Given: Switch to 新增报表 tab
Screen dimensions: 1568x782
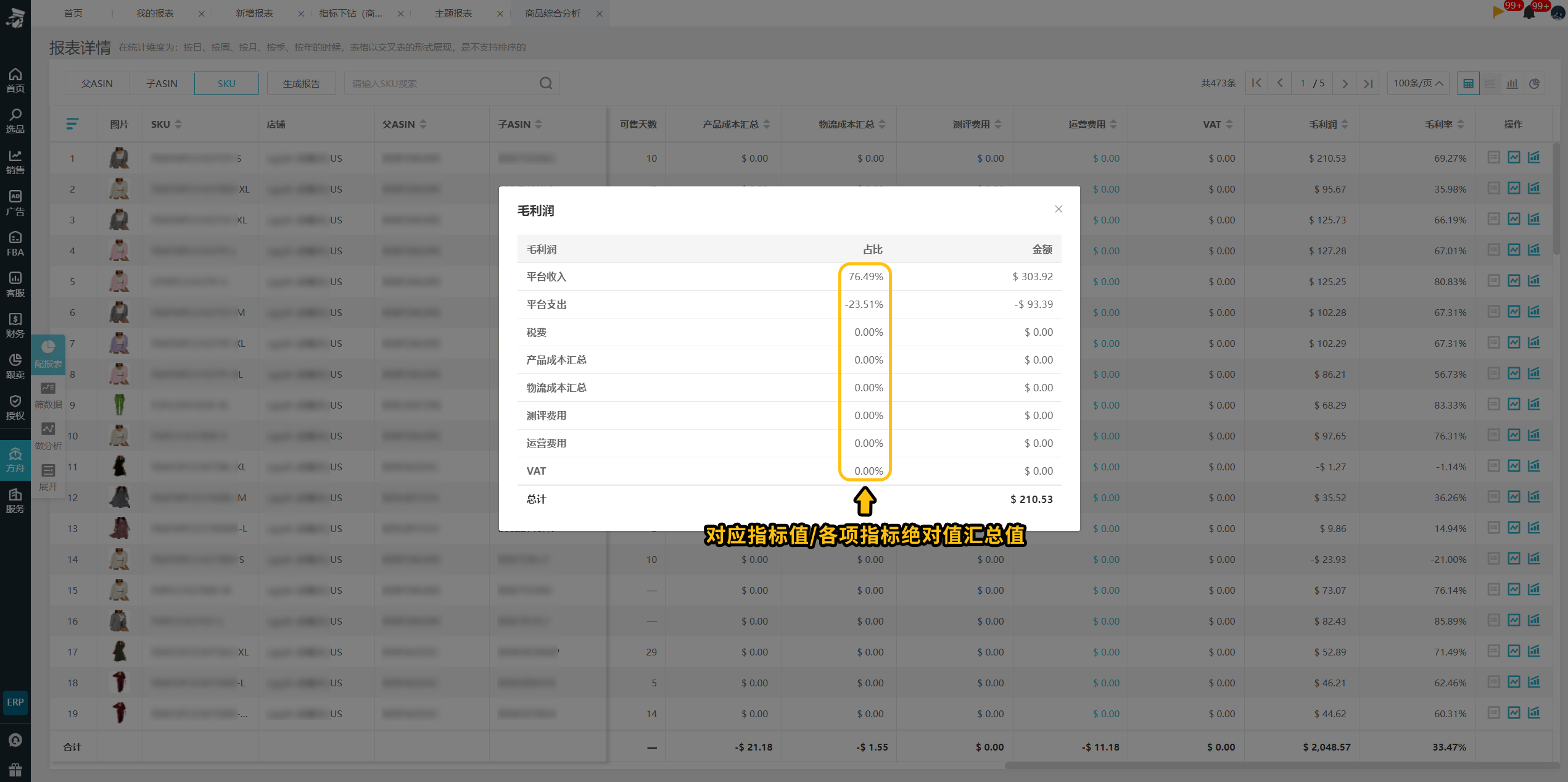Looking at the screenshot, I should (x=254, y=13).
